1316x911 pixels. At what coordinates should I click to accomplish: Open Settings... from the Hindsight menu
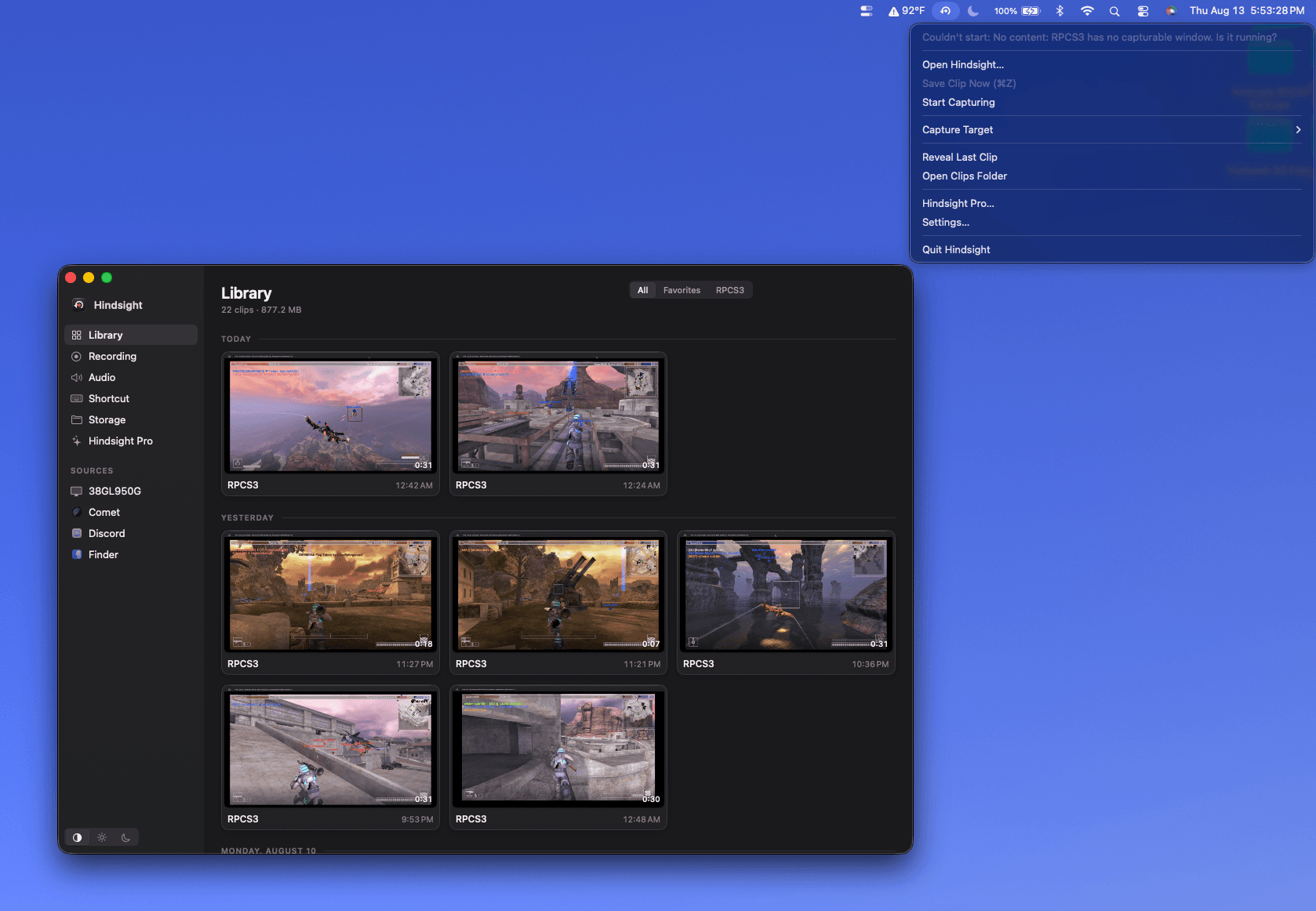1111,223
